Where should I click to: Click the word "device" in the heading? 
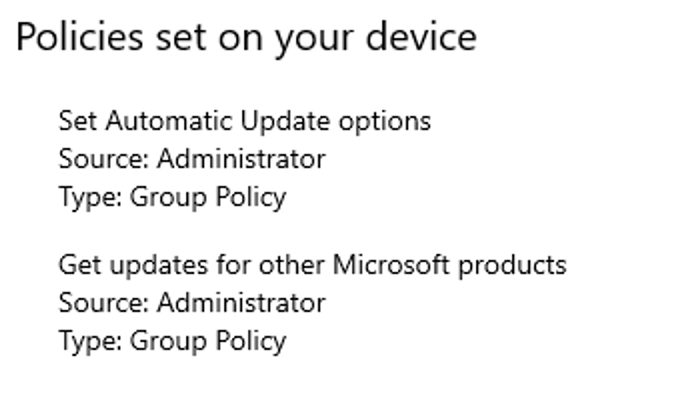(422, 37)
